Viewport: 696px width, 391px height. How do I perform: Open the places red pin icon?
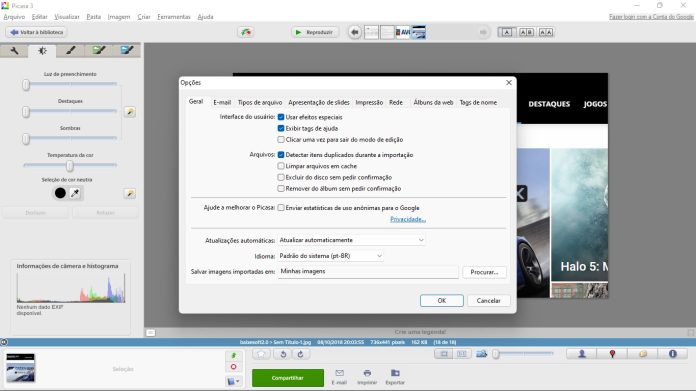[612, 354]
